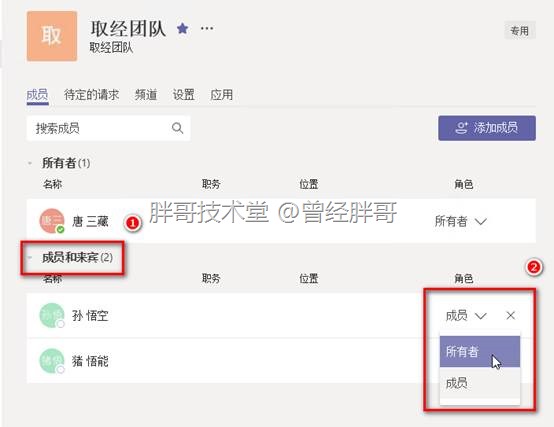
Task: Open 唐三藏's 所有者 role dropdown
Action: pyautogui.click(x=461, y=221)
